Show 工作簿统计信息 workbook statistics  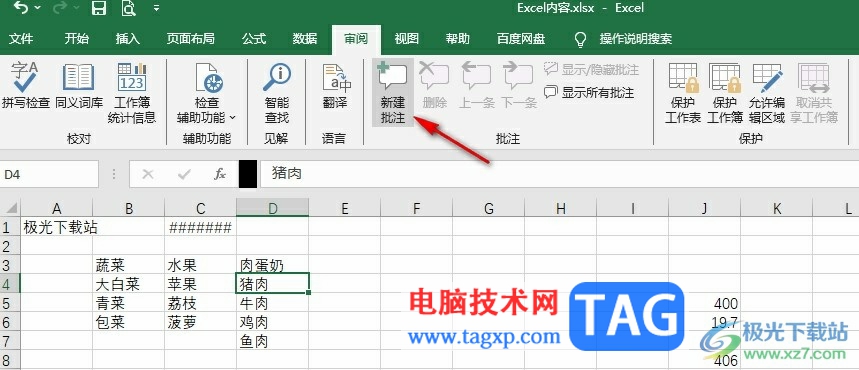pos(132,93)
